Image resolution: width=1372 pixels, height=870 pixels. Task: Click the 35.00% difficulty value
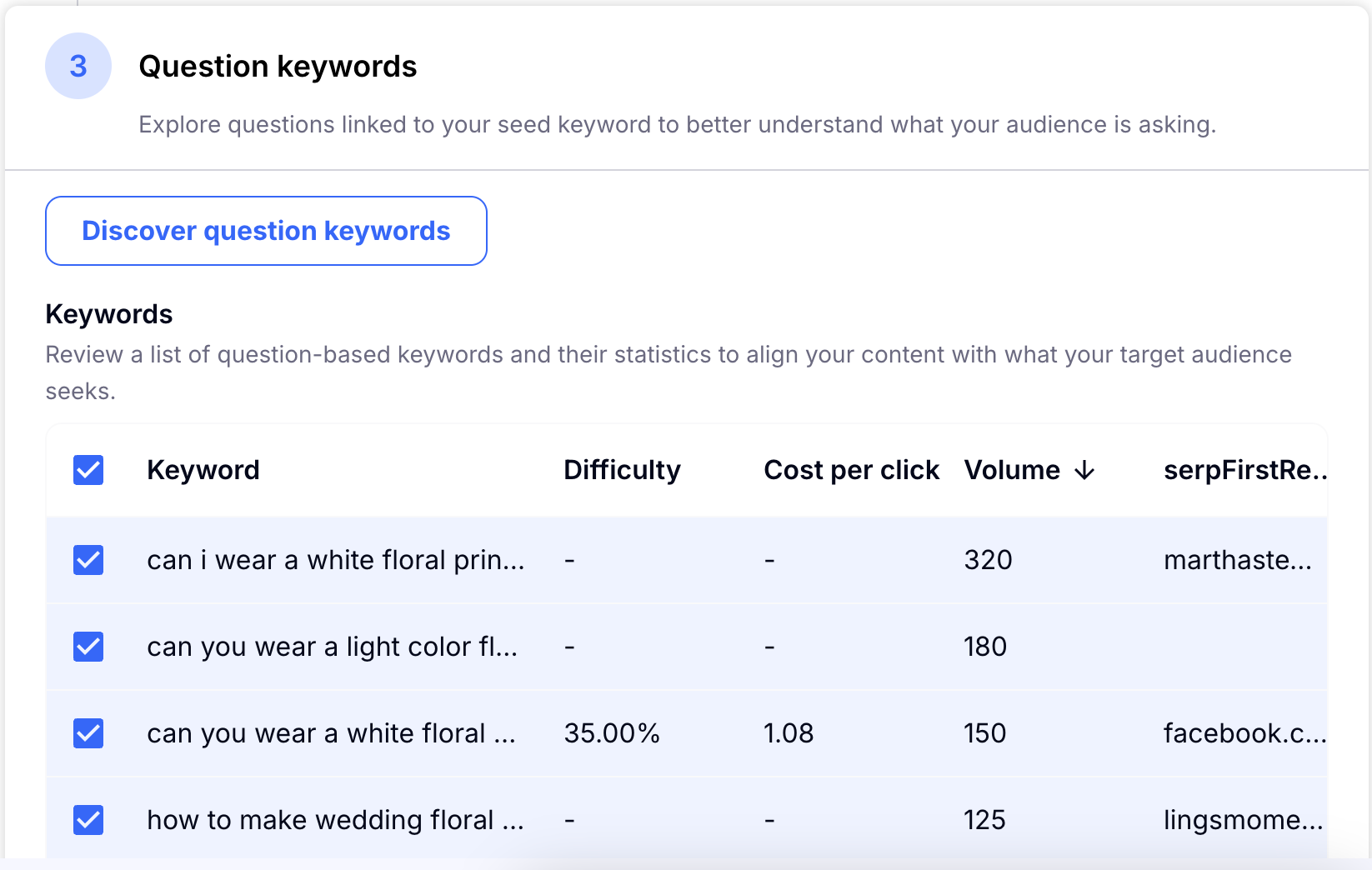point(612,733)
